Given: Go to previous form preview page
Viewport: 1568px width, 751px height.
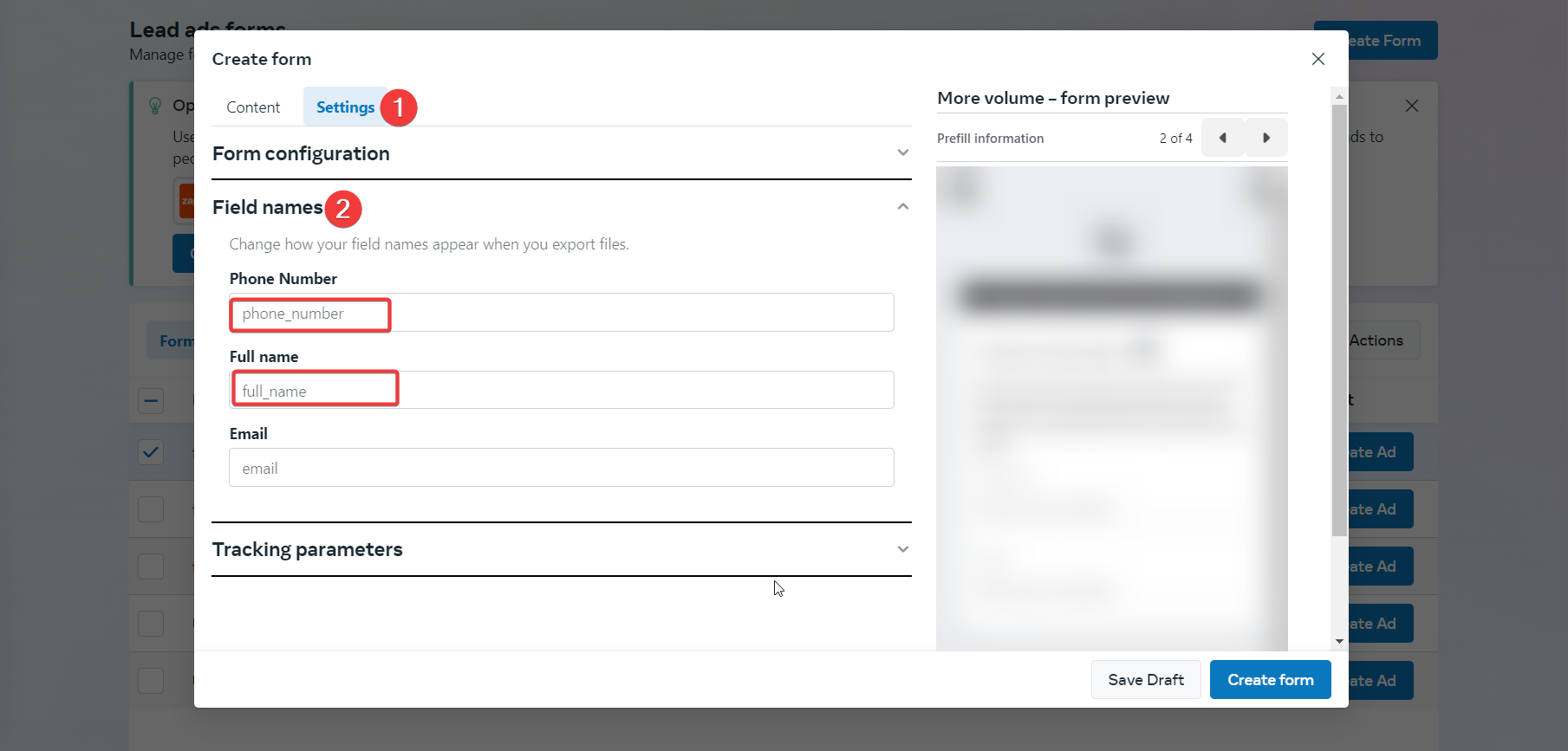Looking at the screenshot, I should tap(1222, 138).
